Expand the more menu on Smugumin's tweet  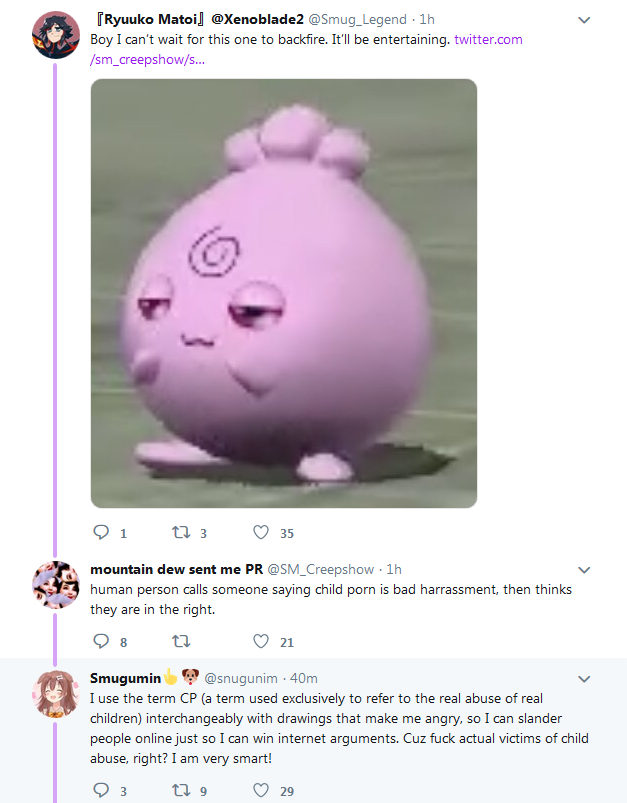tap(584, 679)
